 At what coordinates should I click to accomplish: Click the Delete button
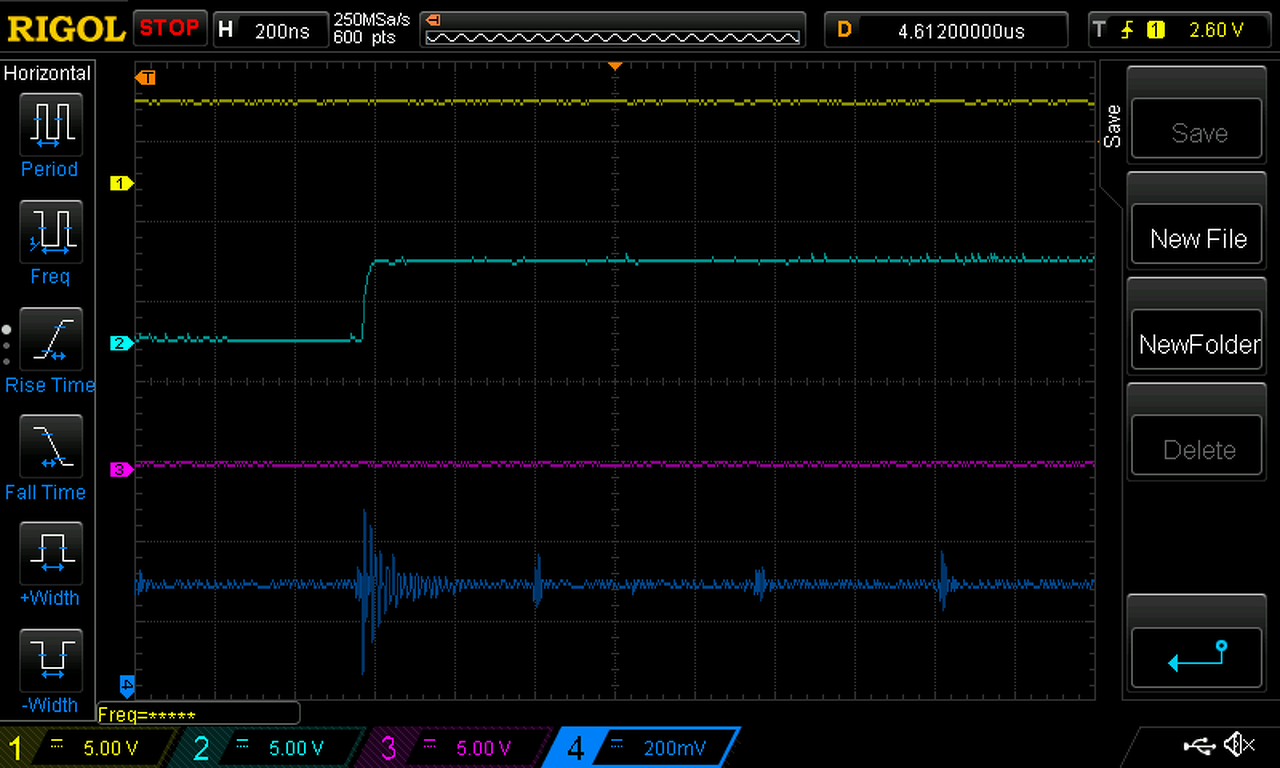(x=1196, y=446)
